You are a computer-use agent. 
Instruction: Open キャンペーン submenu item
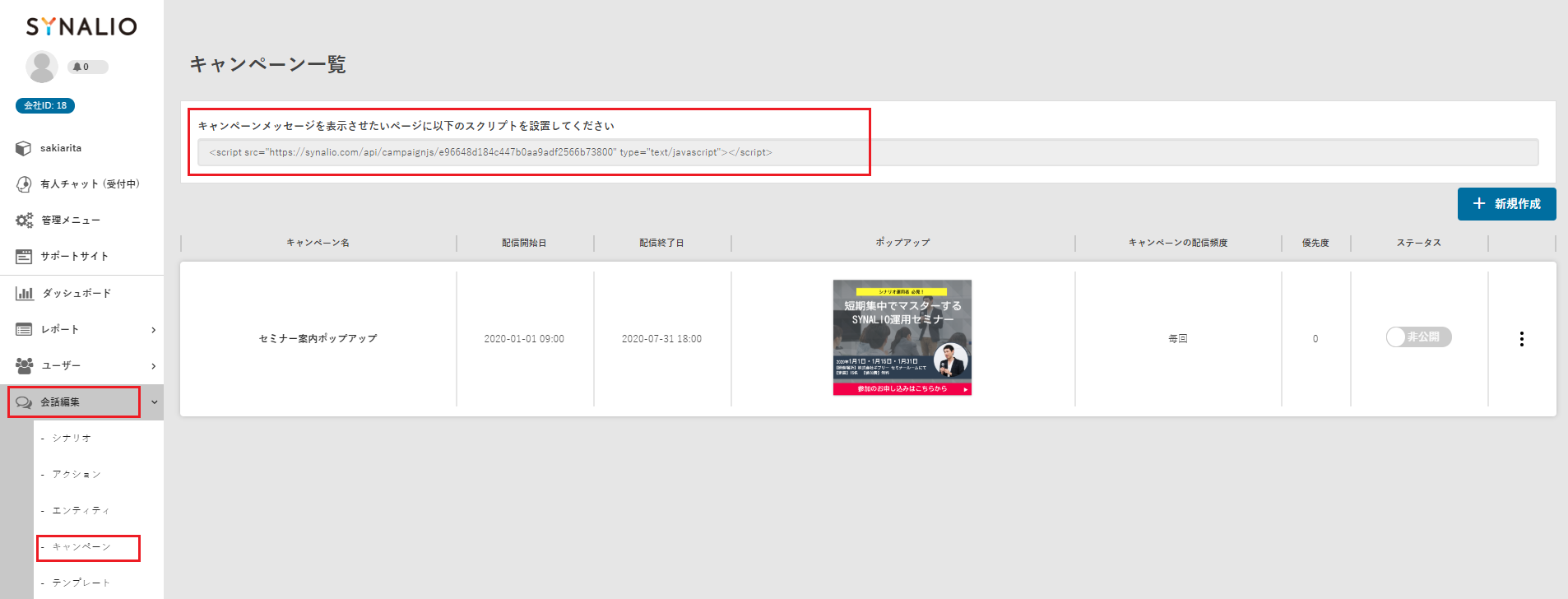pos(81,547)
